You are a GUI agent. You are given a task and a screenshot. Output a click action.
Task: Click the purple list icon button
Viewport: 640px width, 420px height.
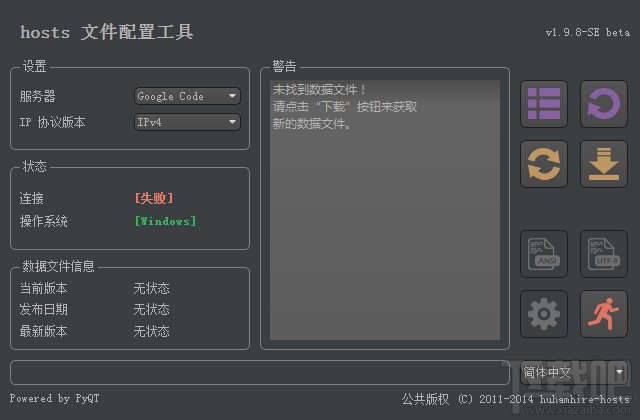(x=545, y=104)
